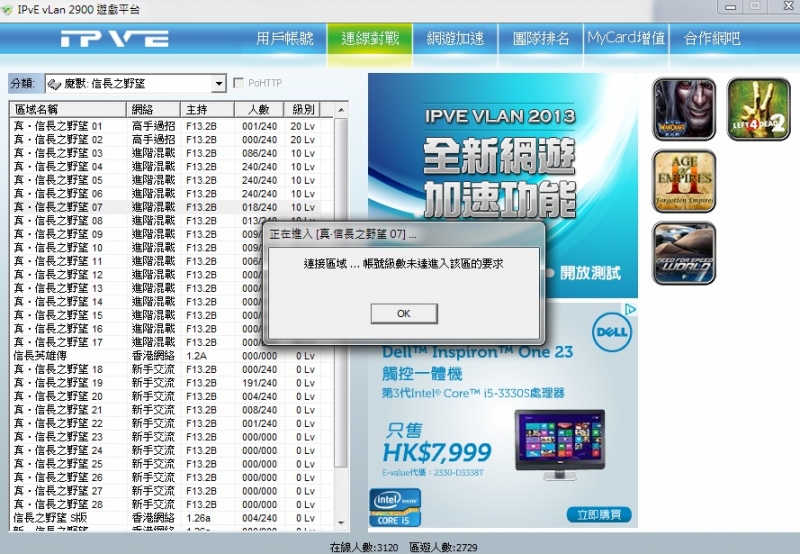800x554 pixels.
Task: Open the 分類 game category dropdown
Action: click(x=136, y=83)
